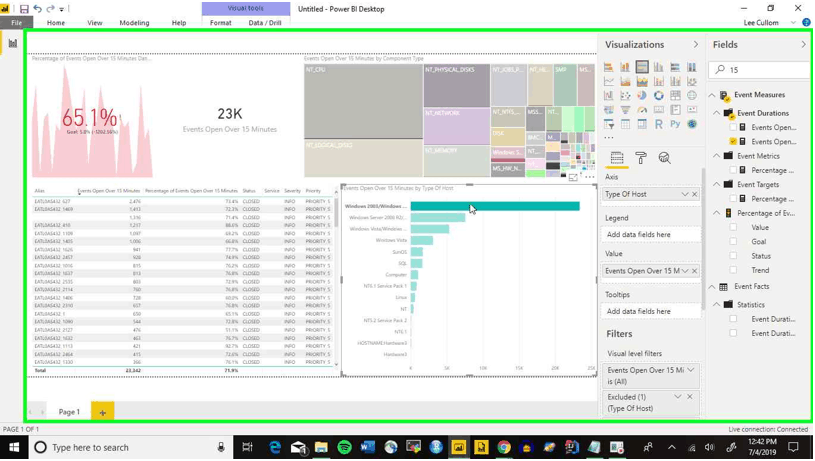Click the fields search box
This screenshot has height=461, width=815.
point(758,70)
